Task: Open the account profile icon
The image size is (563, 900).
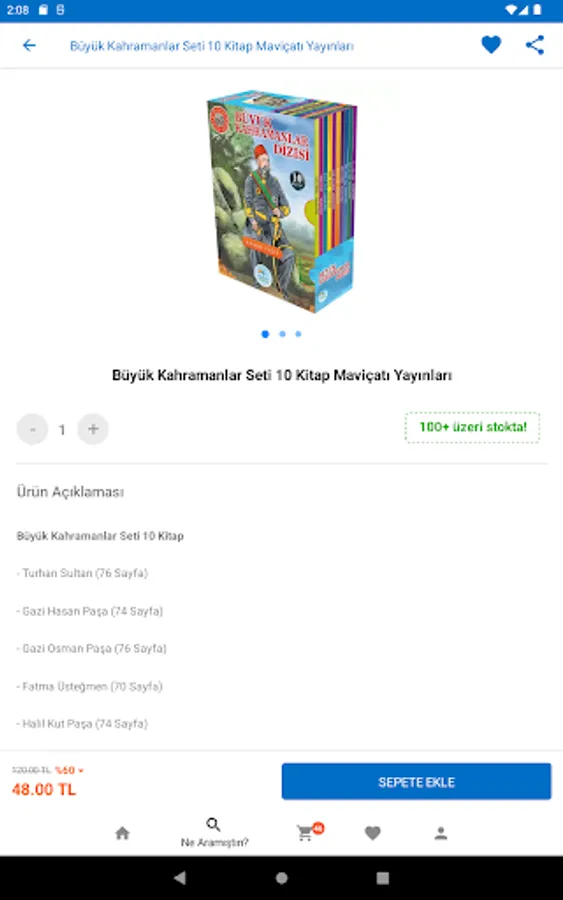Action: (441, 833)
